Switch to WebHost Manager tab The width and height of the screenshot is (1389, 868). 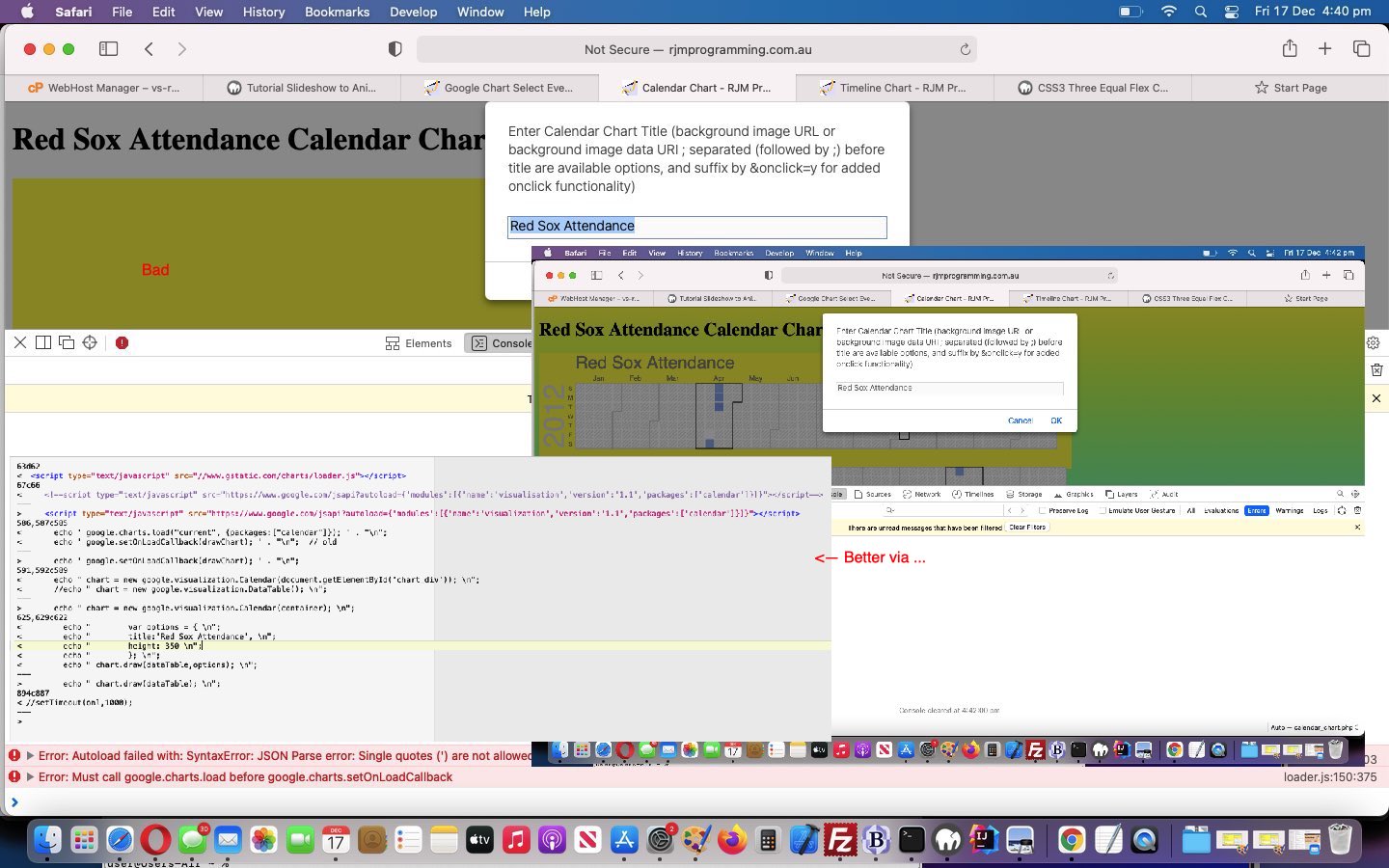click(x=104, y=88)
